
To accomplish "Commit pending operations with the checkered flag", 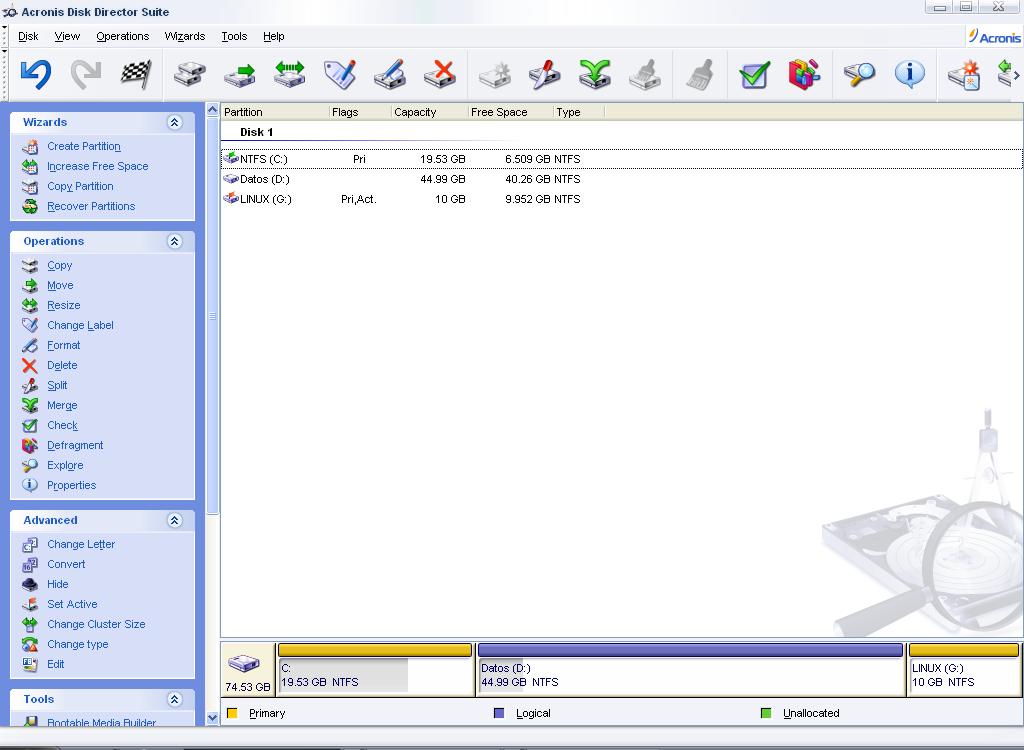I will point(136,74).
